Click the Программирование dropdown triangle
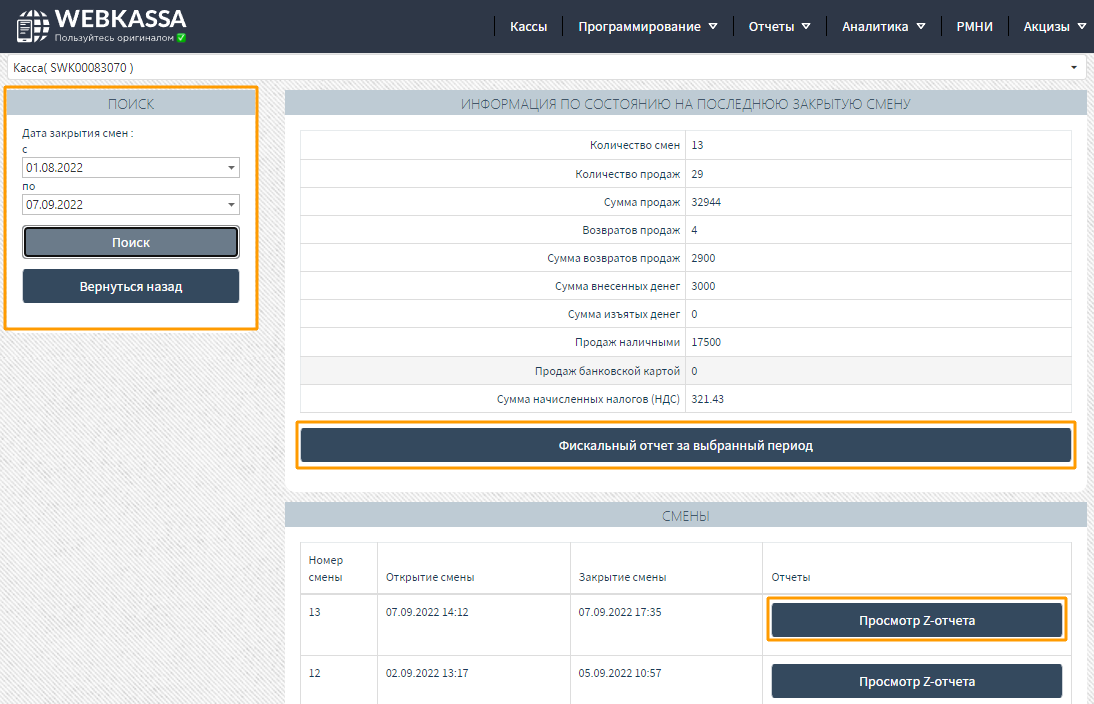 coord(713,27)
